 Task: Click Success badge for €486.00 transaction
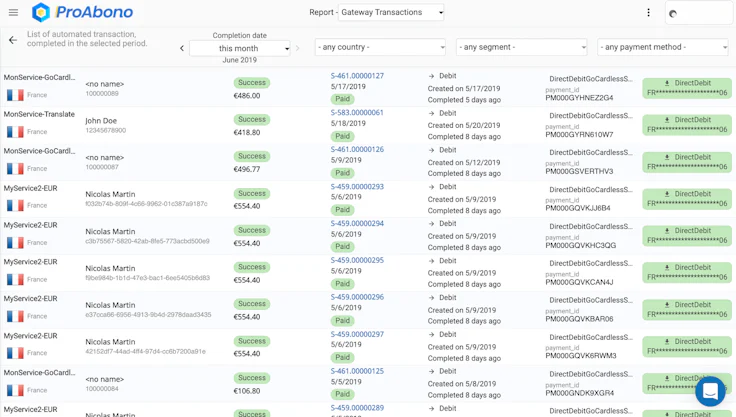[252, 83]
